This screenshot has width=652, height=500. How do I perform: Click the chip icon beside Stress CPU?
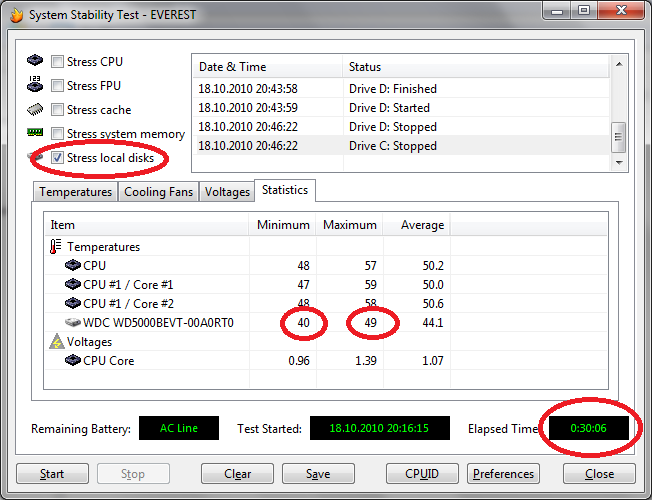[x=35, y=60]
